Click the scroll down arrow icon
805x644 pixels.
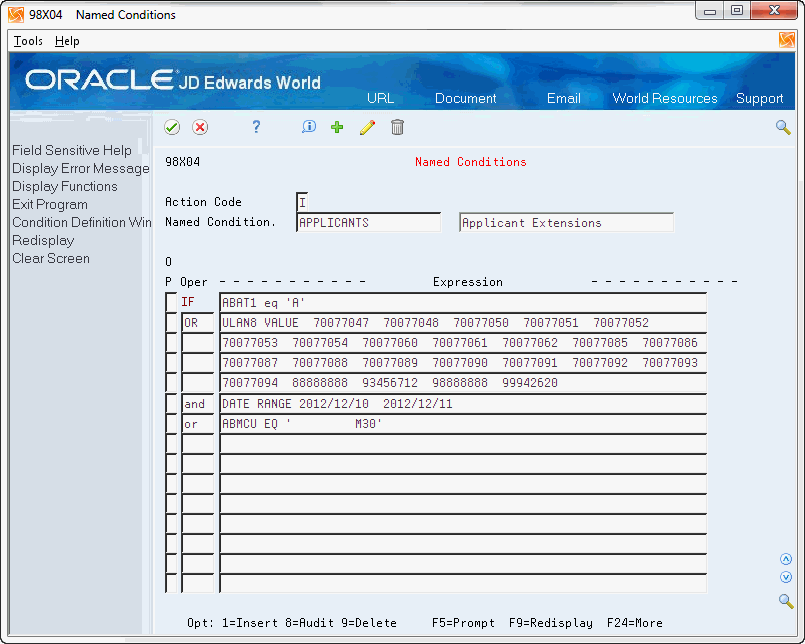pos(786,577)
